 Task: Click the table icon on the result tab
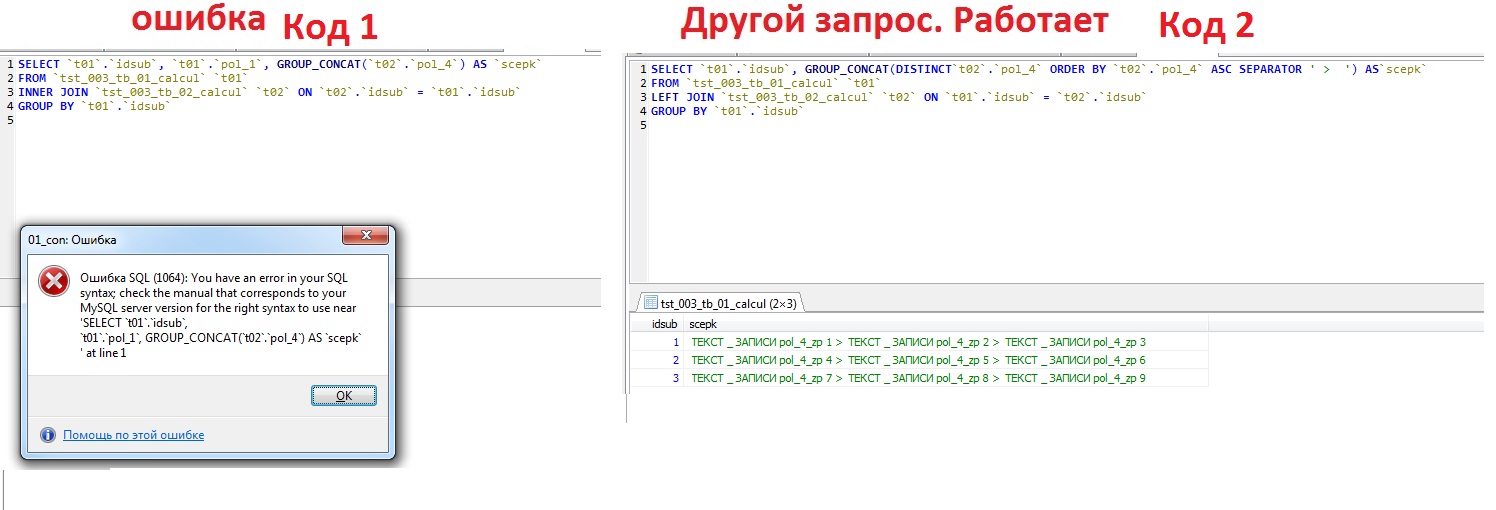click(650, 303)
